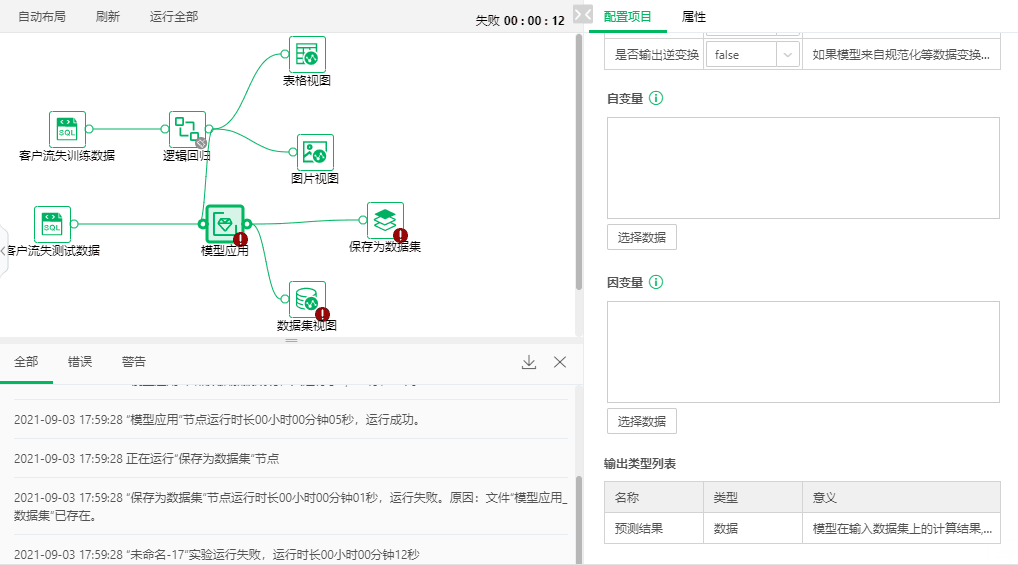This screenshot has width=1018, height=565.
Task: Click error badge on 模型应用 node
Action: (x=240, y=240)
